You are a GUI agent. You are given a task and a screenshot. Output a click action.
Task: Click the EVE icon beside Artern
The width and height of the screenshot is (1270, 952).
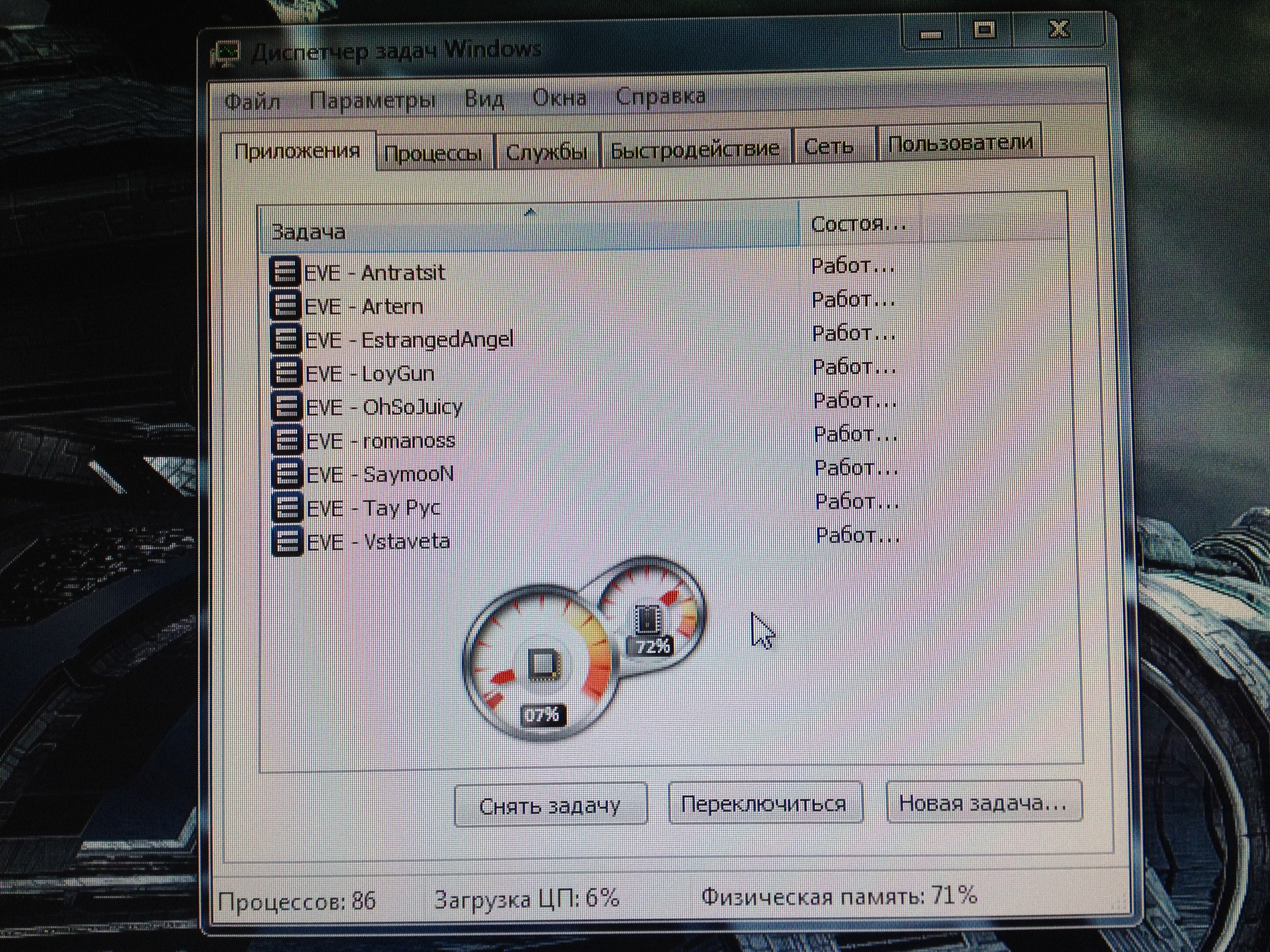285,305
